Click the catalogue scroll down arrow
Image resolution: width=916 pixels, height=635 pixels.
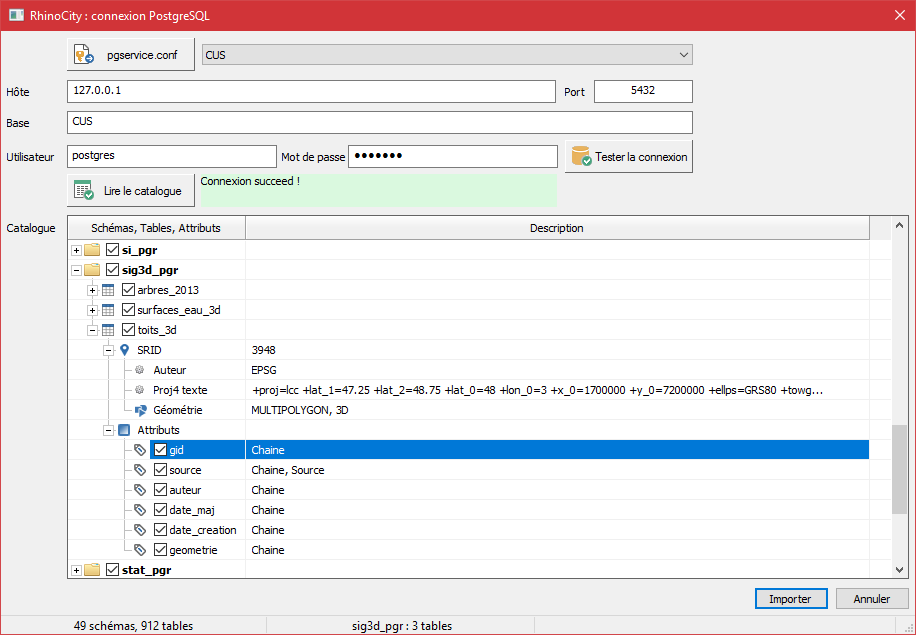coord(900,570)
